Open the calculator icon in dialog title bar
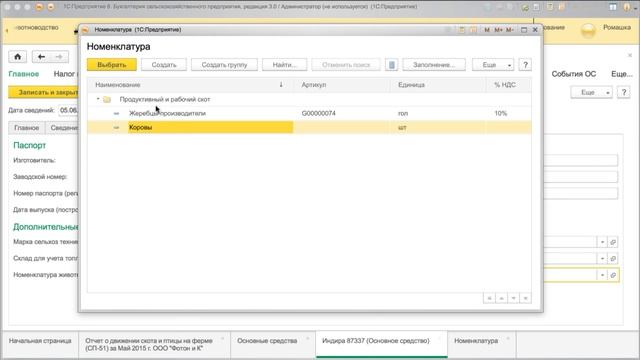Viewport: 640px width, 360px height. (462, 30)
